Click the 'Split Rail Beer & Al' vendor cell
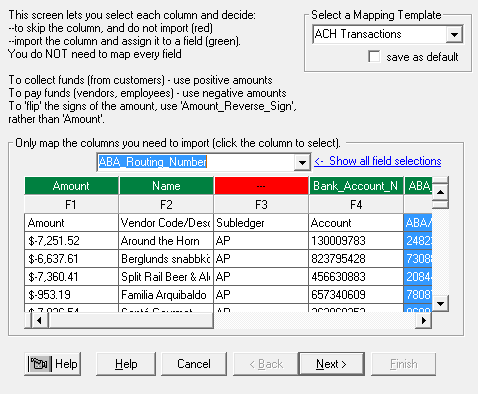 point(166,277)
